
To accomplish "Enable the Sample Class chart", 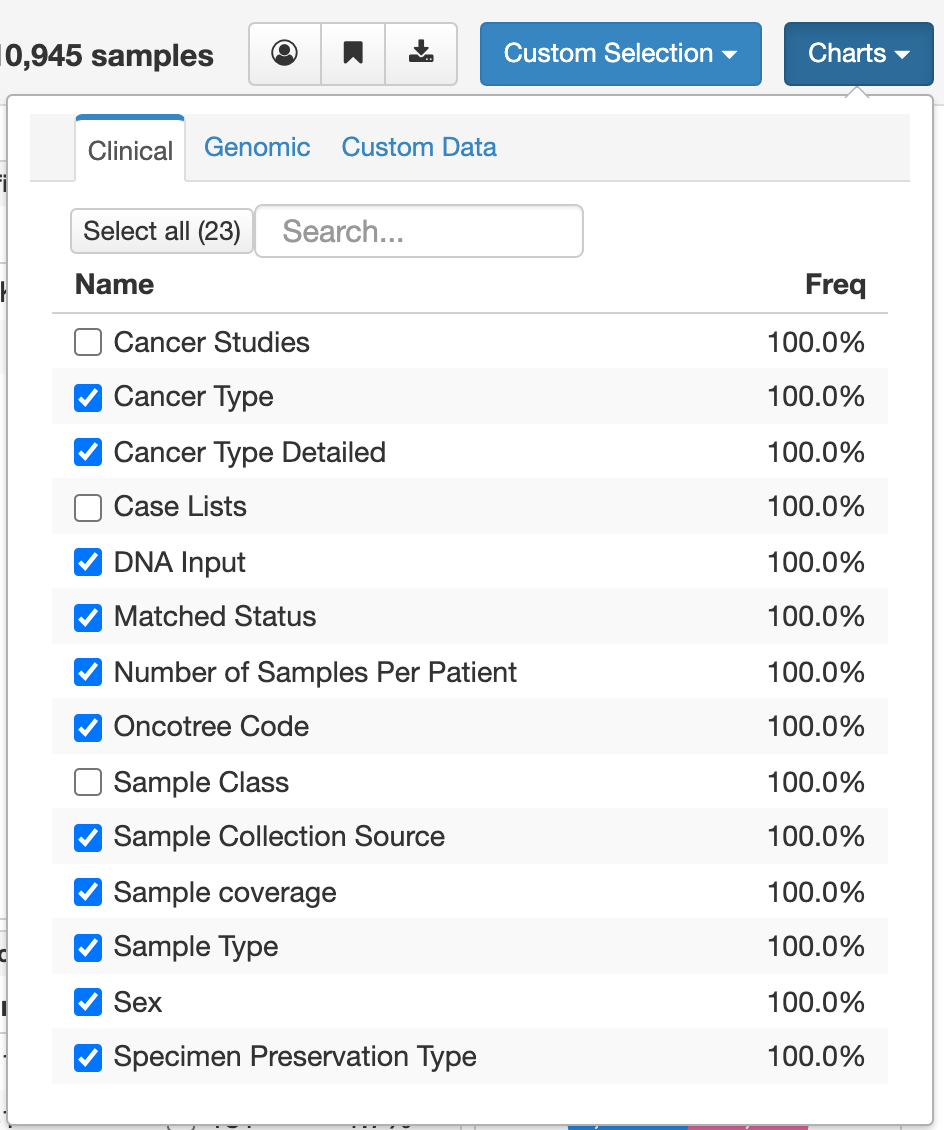I will 87,782.
